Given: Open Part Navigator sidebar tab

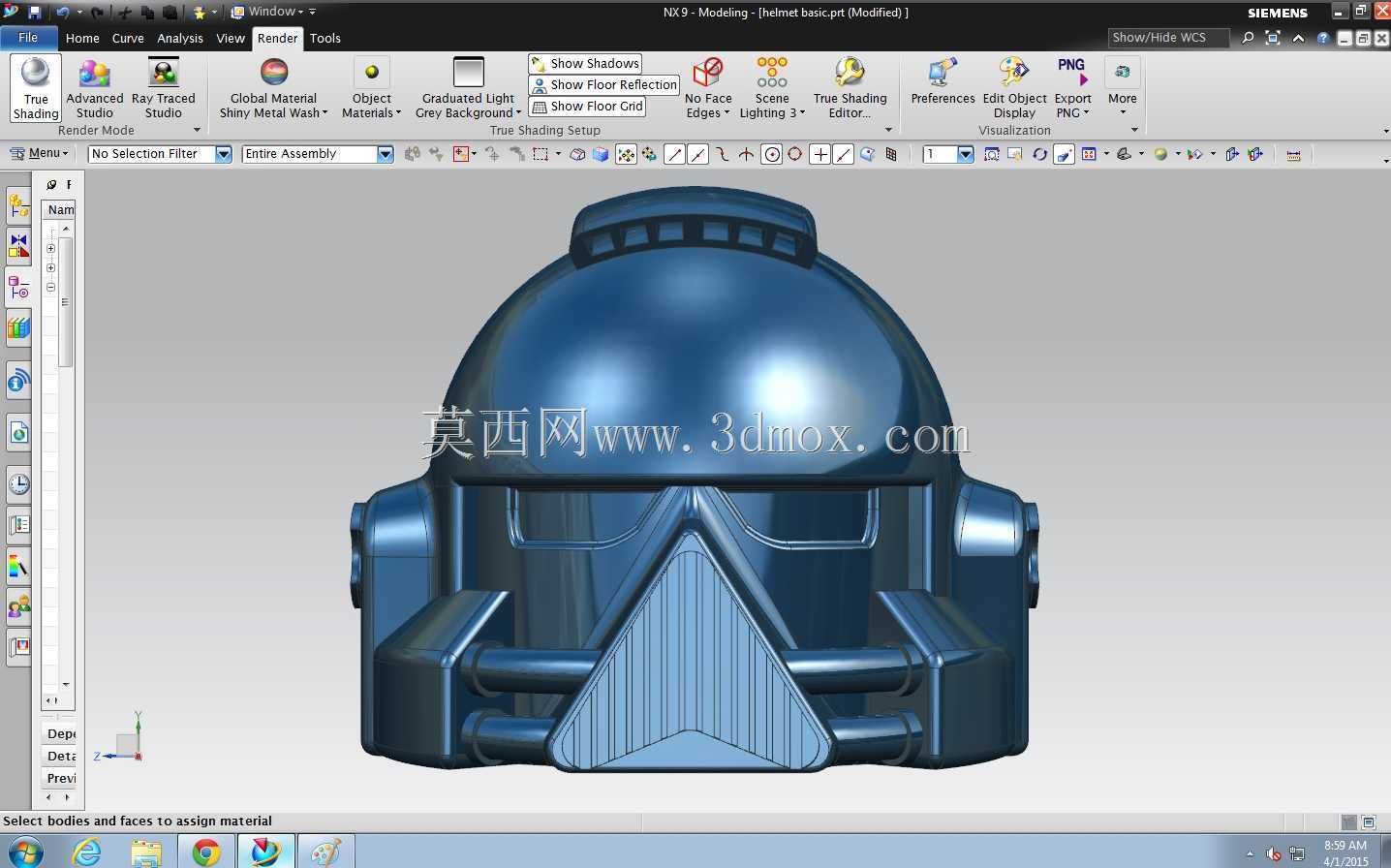Looking at the screenshot, I should 18,287.
